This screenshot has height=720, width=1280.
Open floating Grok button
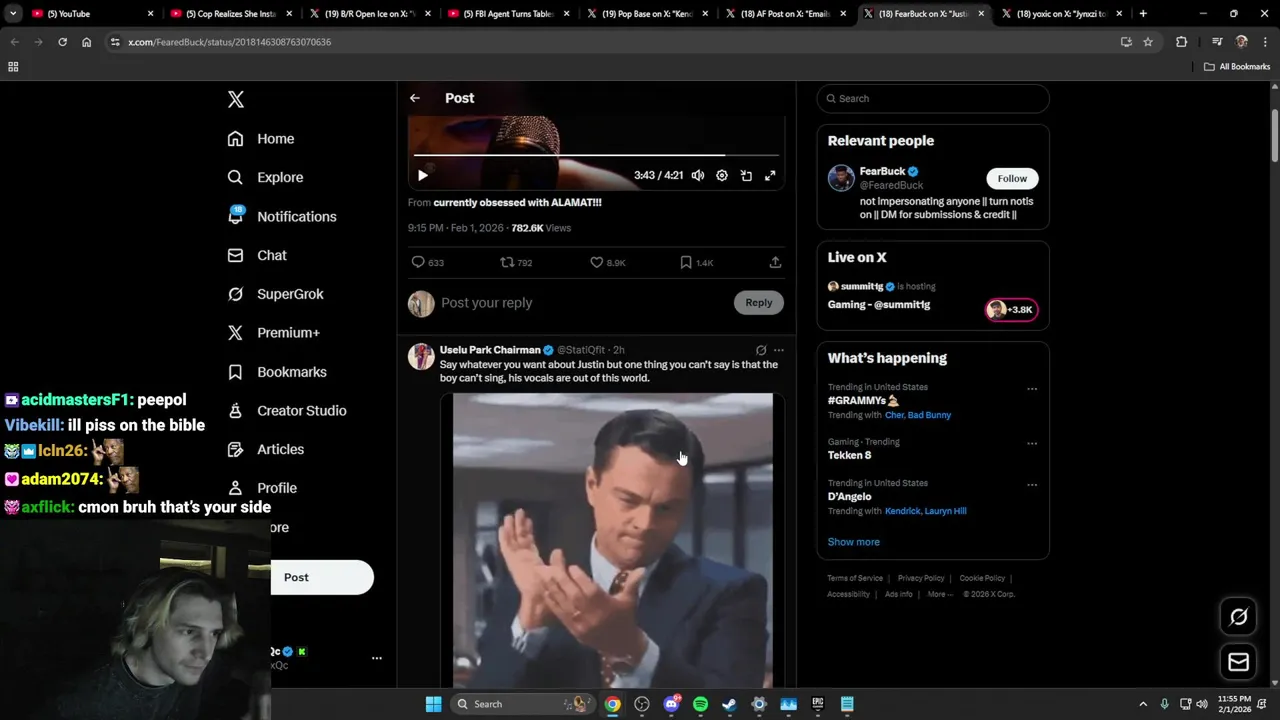point(1239,617)
